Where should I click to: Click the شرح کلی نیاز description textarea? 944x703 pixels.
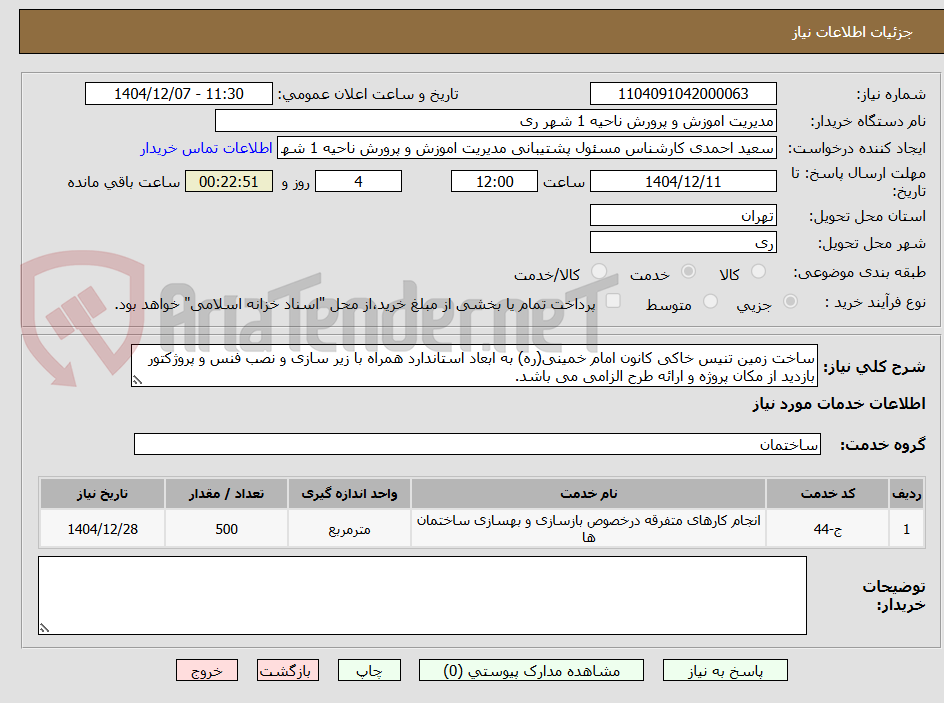coord(474,366)
